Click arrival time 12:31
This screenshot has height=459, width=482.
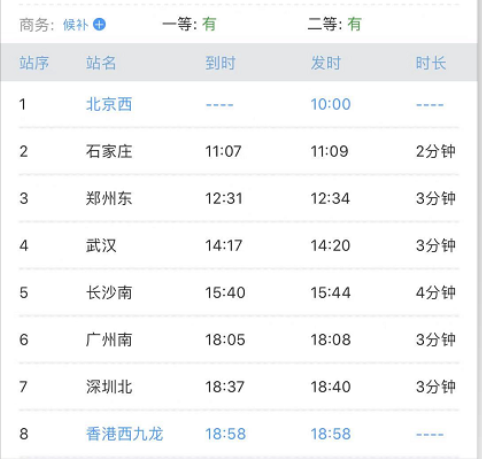click(x=224, y=199)
